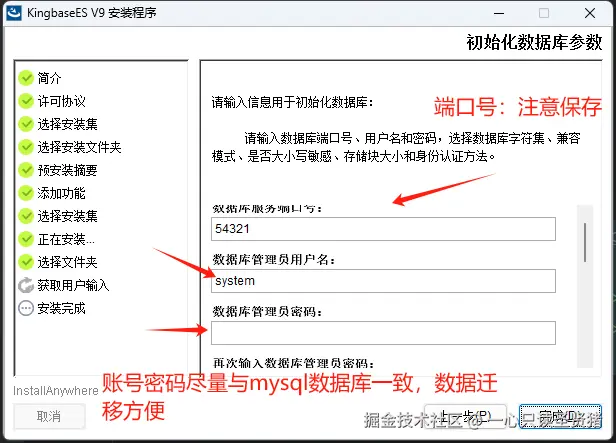Click the KingbaseES installer title bar icon
Image resolution: width=616 pixels, height=443 pixels.
click(14, 13)
